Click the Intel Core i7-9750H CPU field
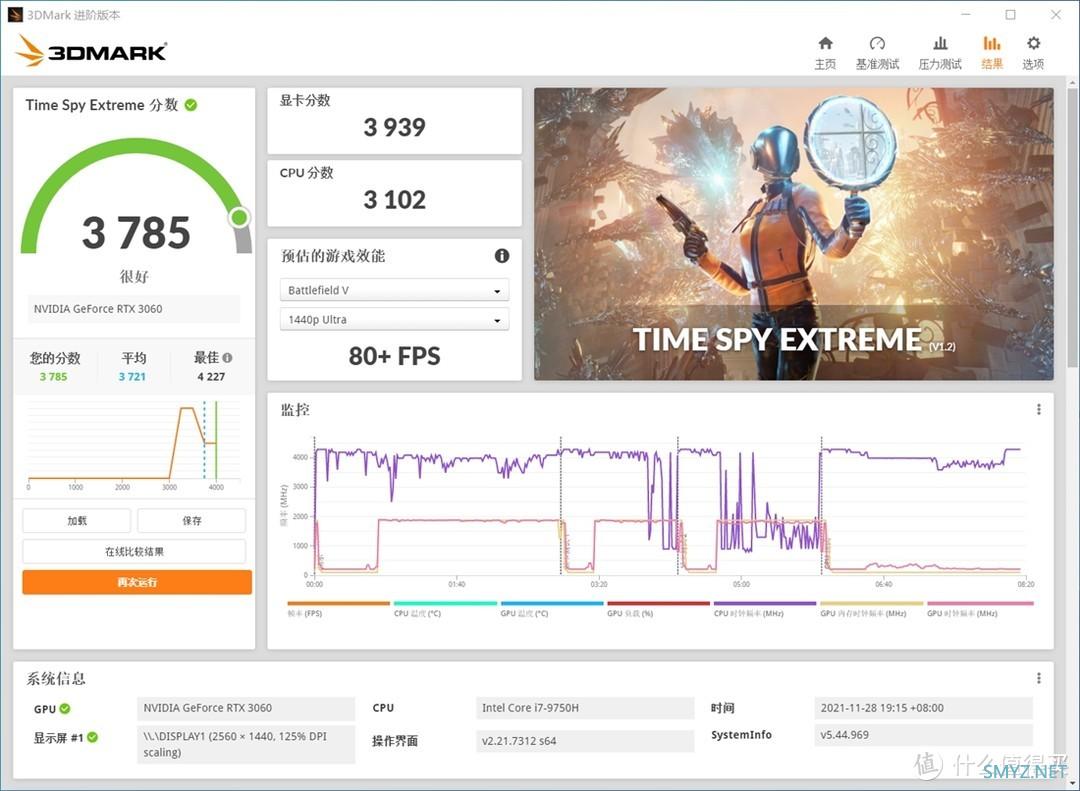Screen dimensions: 1080x791 (x=584, y=708)
